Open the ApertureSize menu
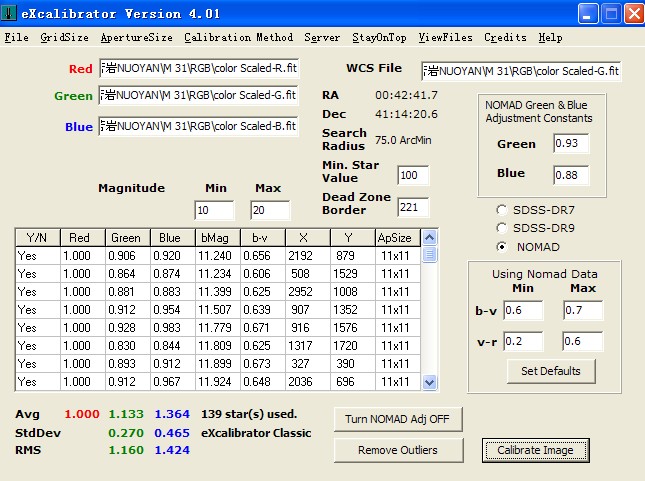Image resolution: width=645 pixels, height=481 pixels. coord(137,37)
